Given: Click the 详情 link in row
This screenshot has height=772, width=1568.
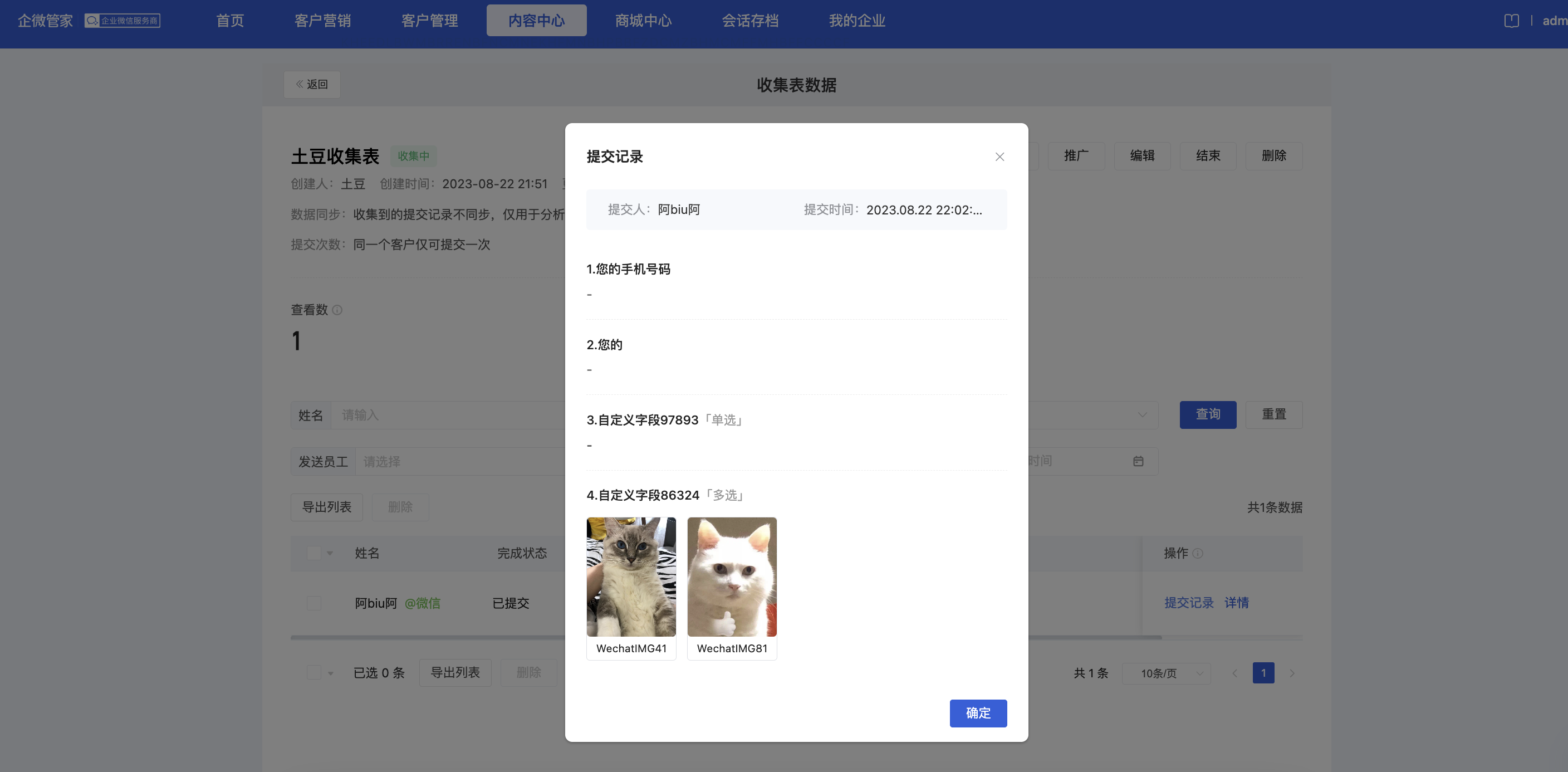Looking at the screenshot, I should pos(1236,603).
